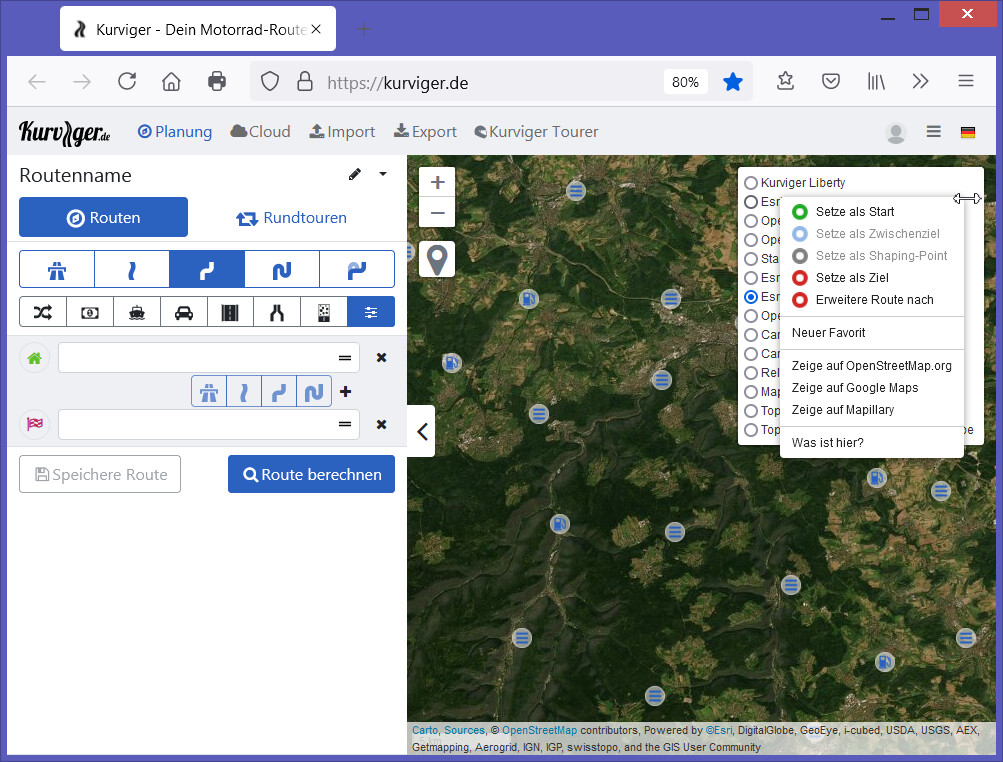Toggle avoid narrow roads option
This screenshot has width=1003, height=762.
(277, 312)
